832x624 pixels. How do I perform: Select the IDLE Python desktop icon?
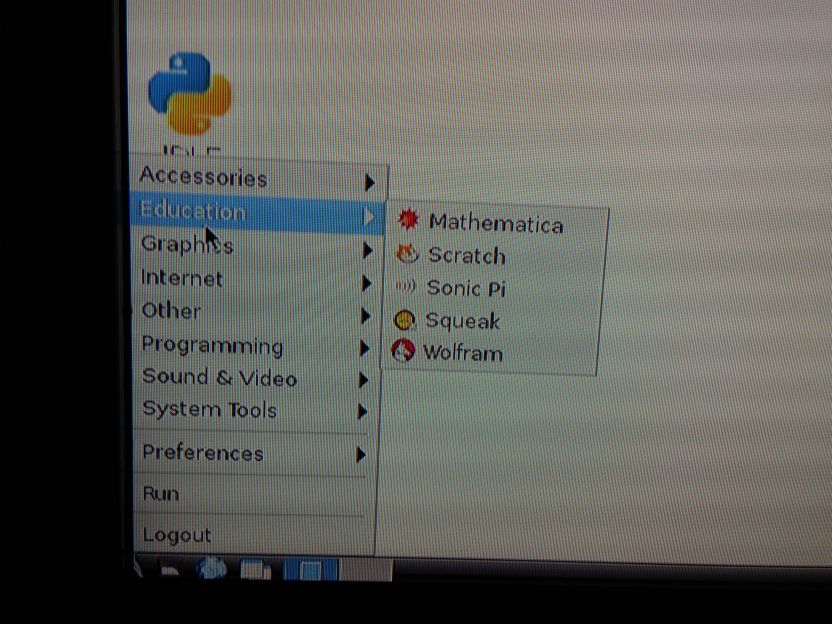tap(190, 102)
